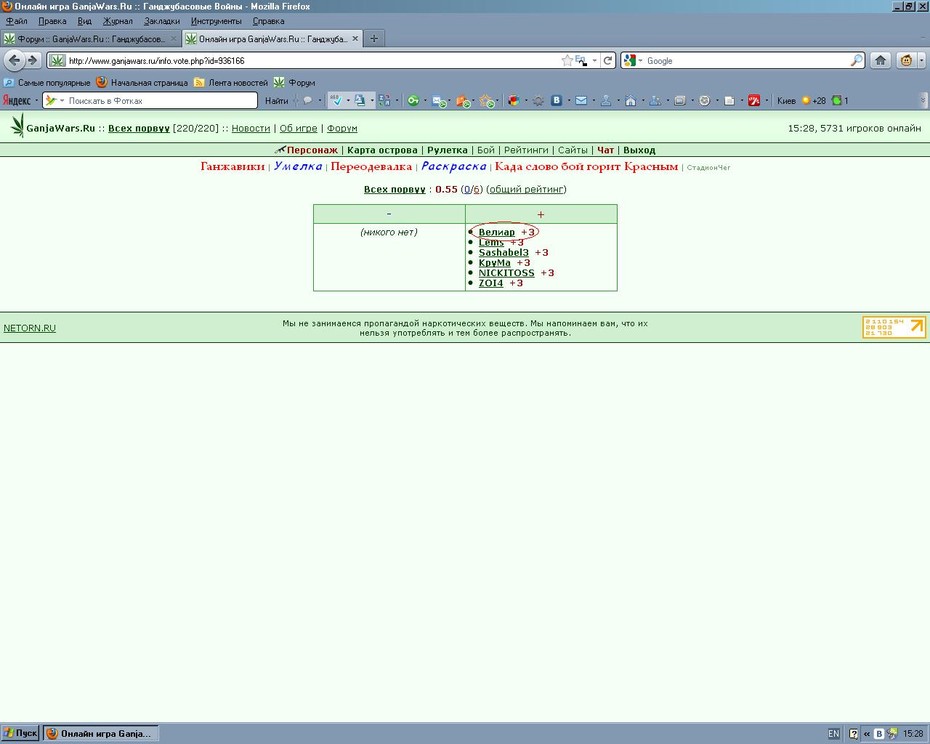Image resolution: width=930 pixels, height=744 pixels.
Task: Click the green key icon in Yandex bar
Action: point(413,101)
